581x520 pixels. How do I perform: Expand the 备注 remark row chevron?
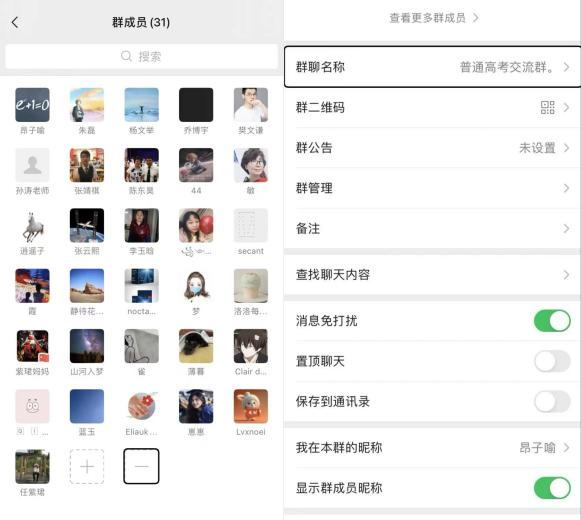tap(567, 229)
